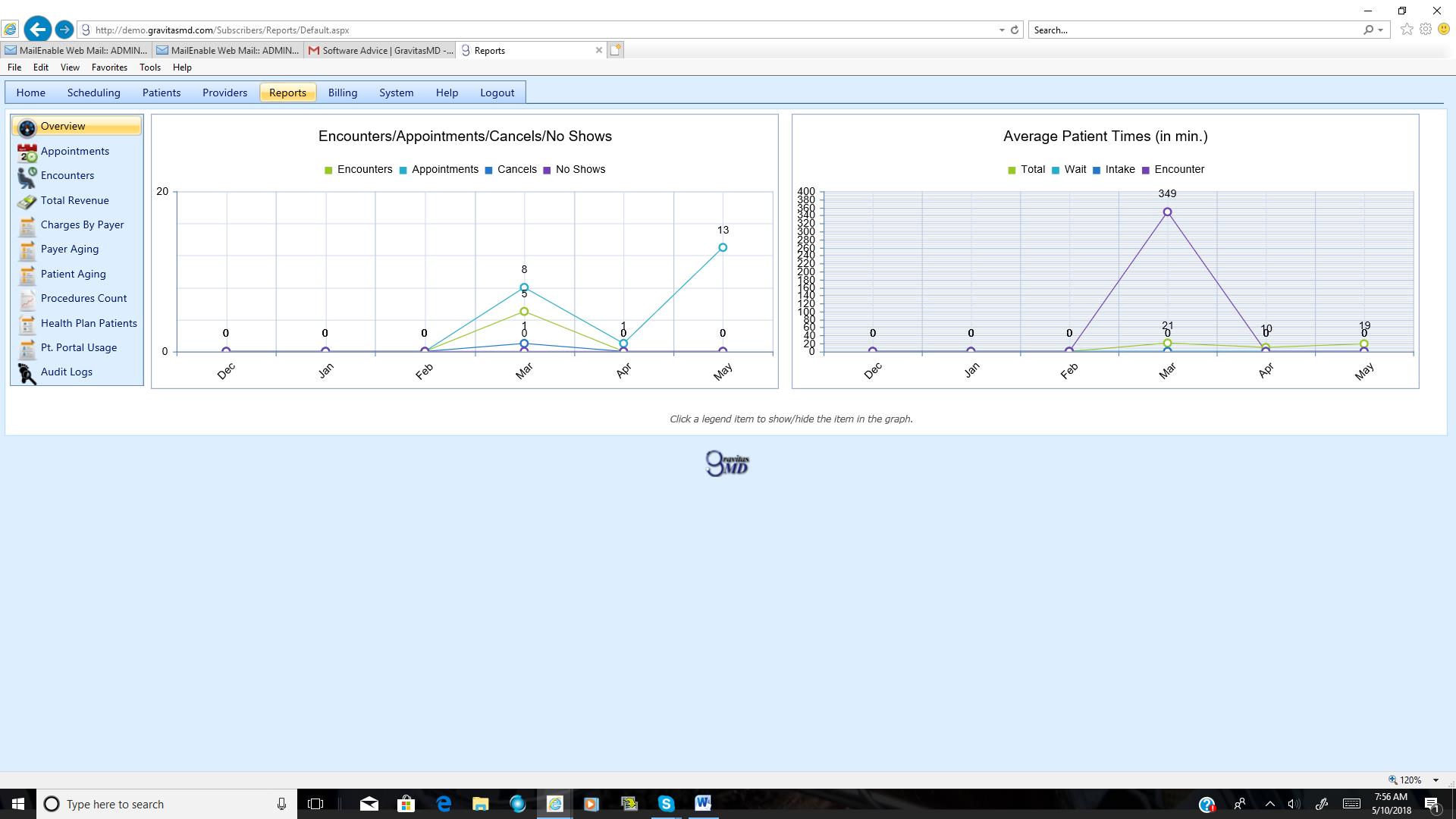Viewport: 1456px width, 819px height.
Task: Toggle Encounters series in left chart legend
Action: [x=364, y=169]
